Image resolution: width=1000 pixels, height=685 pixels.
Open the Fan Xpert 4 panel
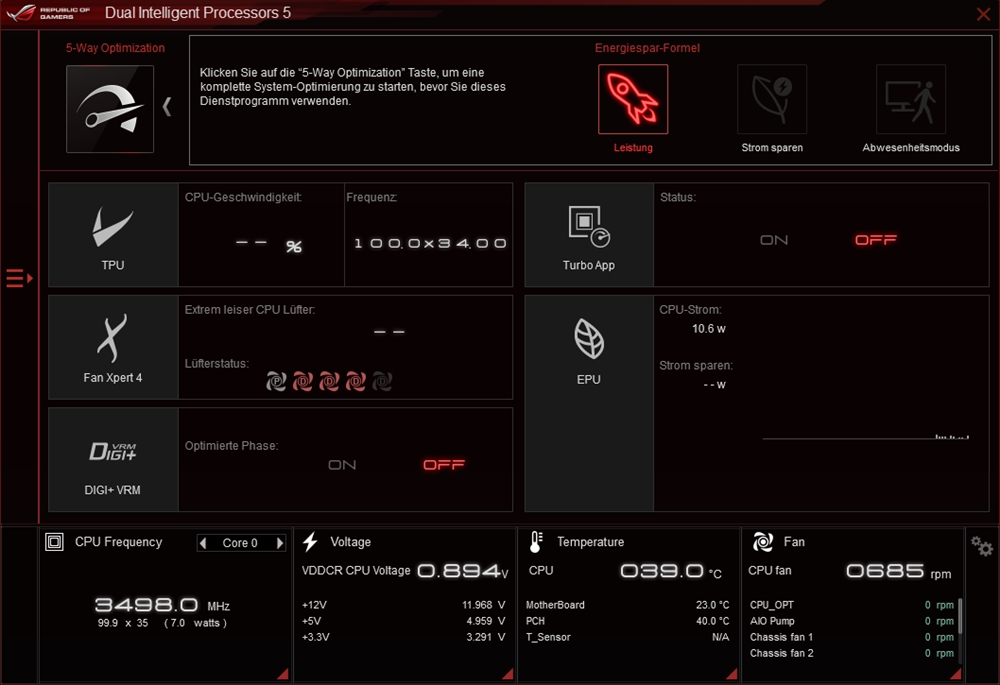pos(113,347)
